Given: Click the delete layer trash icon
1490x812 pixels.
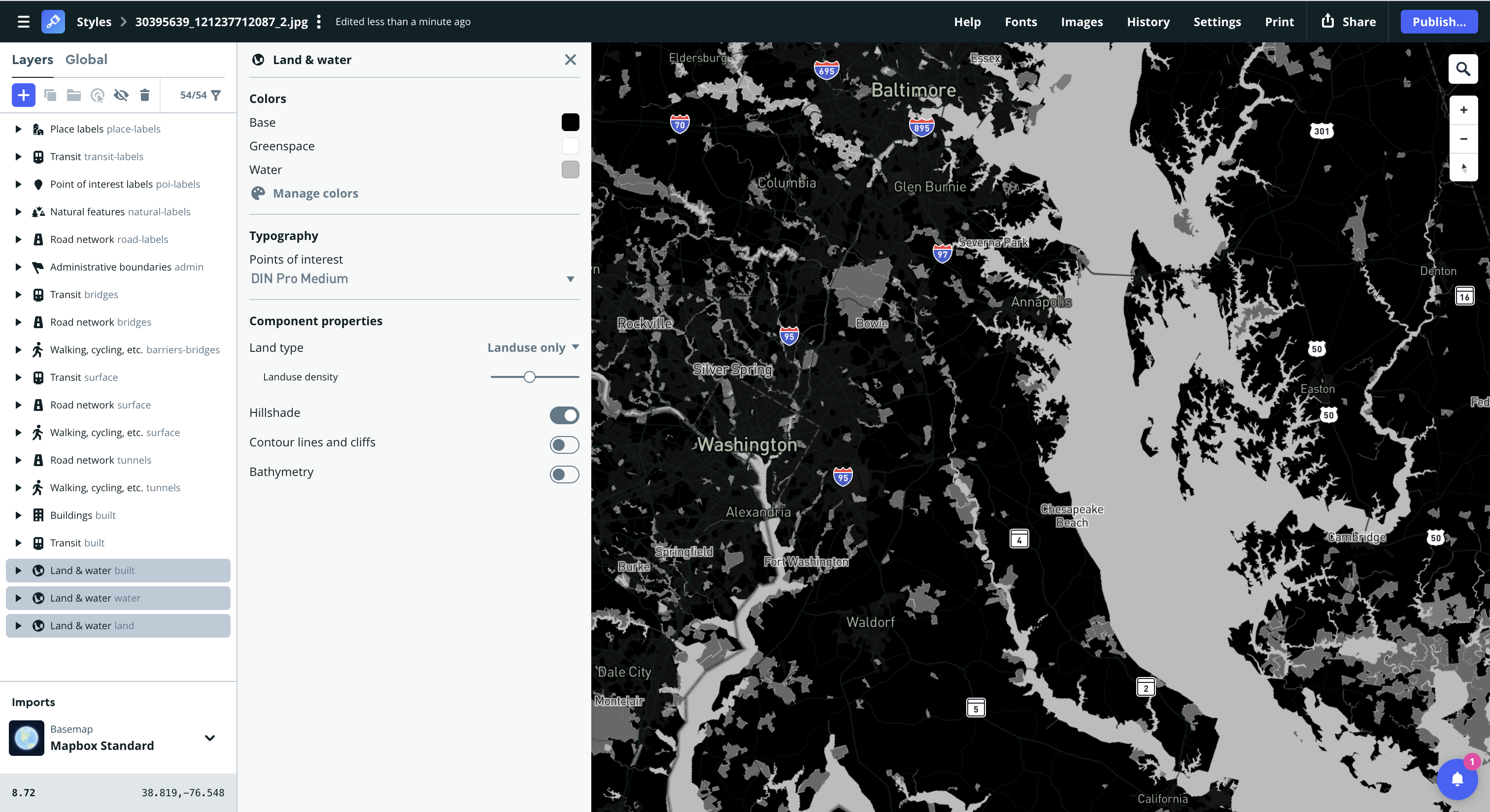Looking at the screenshot, I should (x=144, y=95).
